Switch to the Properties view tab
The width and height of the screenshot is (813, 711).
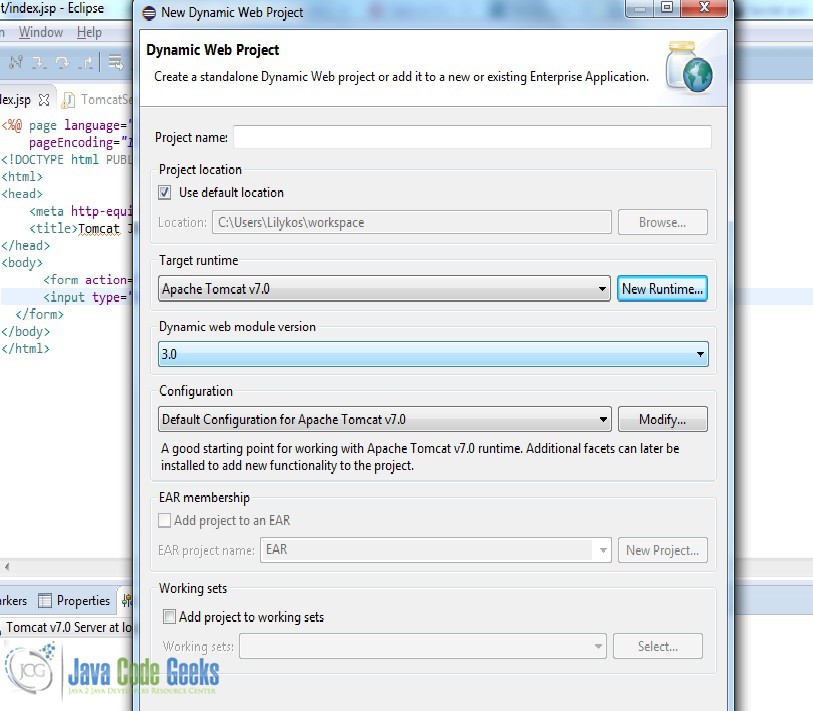(75, 601)
